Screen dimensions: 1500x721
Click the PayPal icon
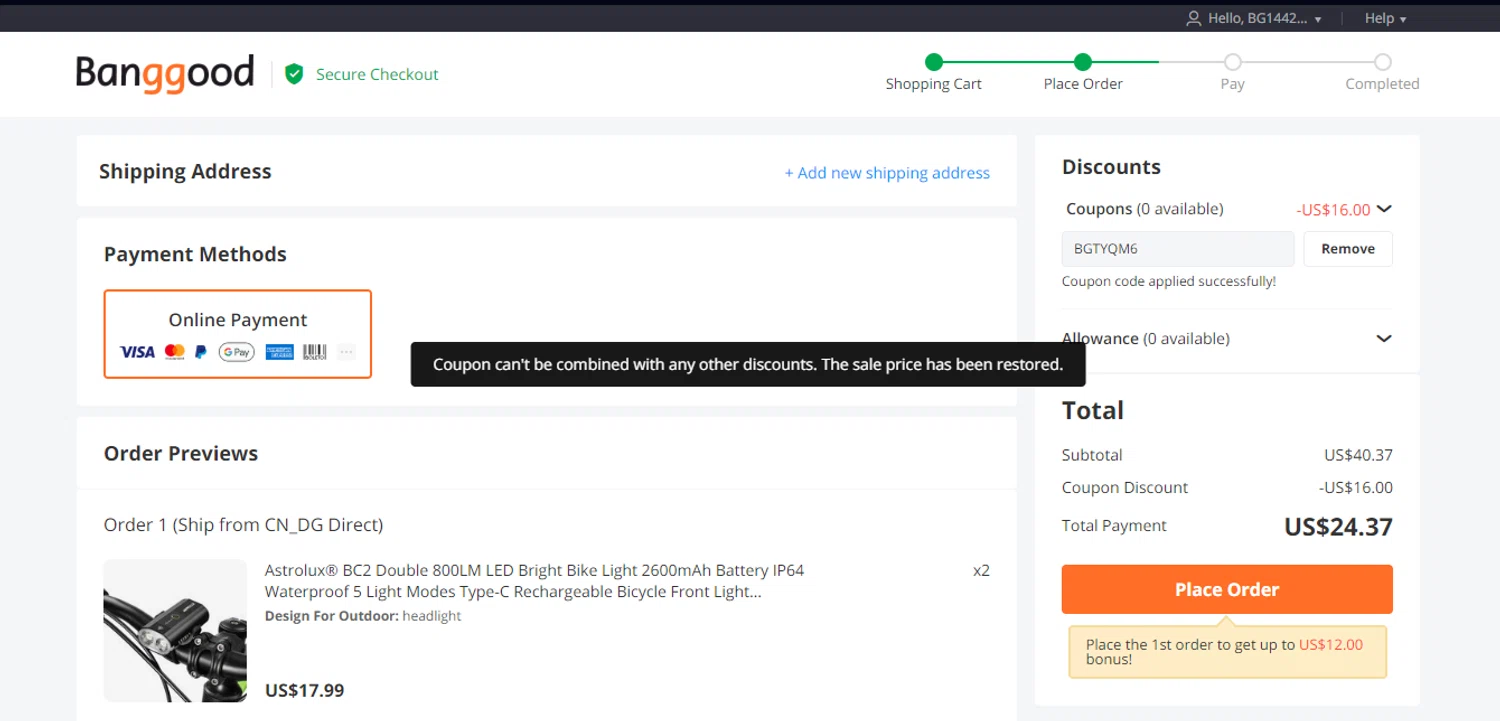coord(201,352)
